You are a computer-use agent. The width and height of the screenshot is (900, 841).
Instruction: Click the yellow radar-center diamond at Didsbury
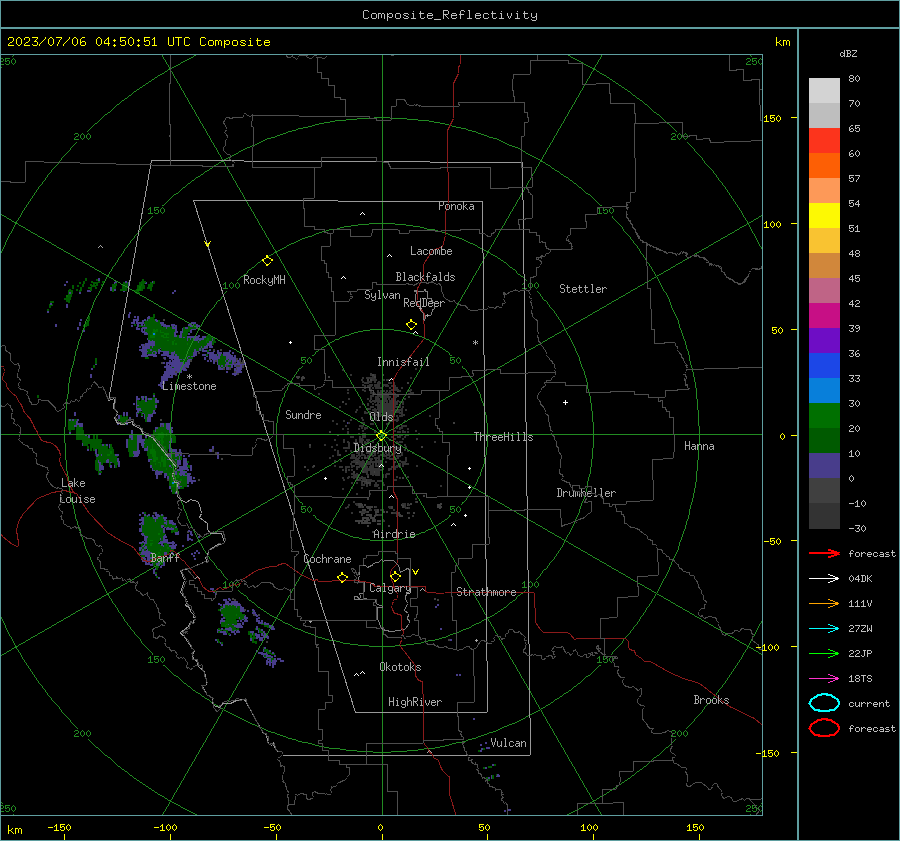381,435
